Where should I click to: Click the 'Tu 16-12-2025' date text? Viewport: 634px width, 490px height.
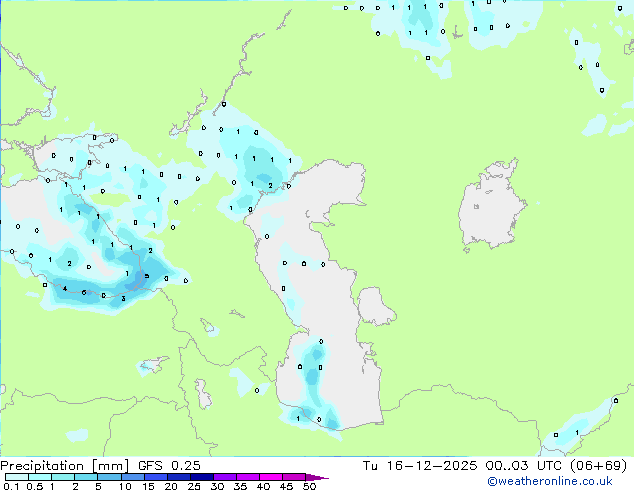click(420, 466)
